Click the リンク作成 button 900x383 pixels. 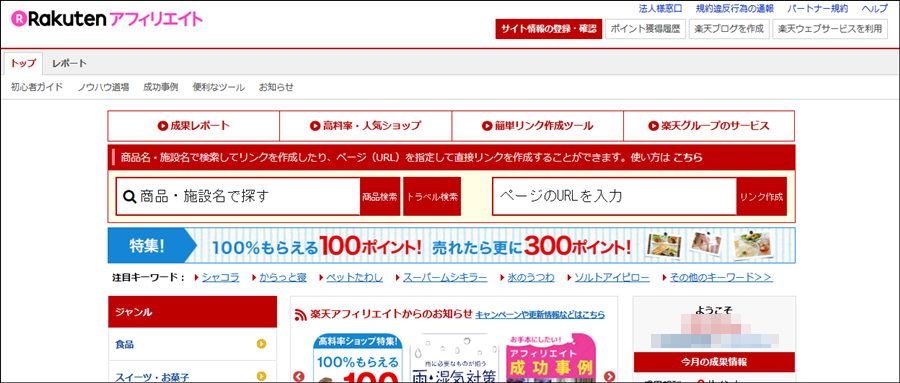tap(762, 196)
